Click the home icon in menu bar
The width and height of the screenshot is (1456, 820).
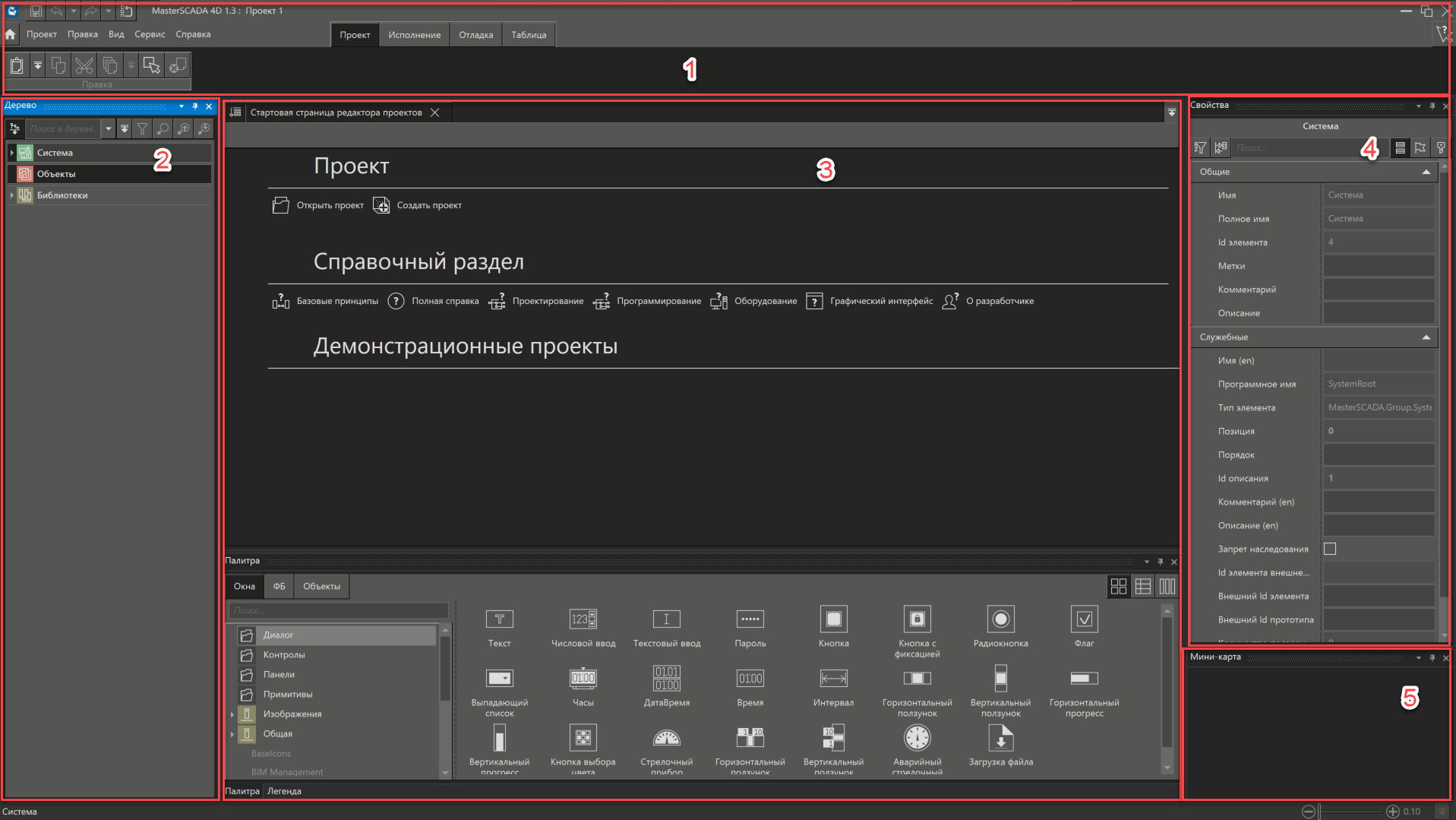11,34
